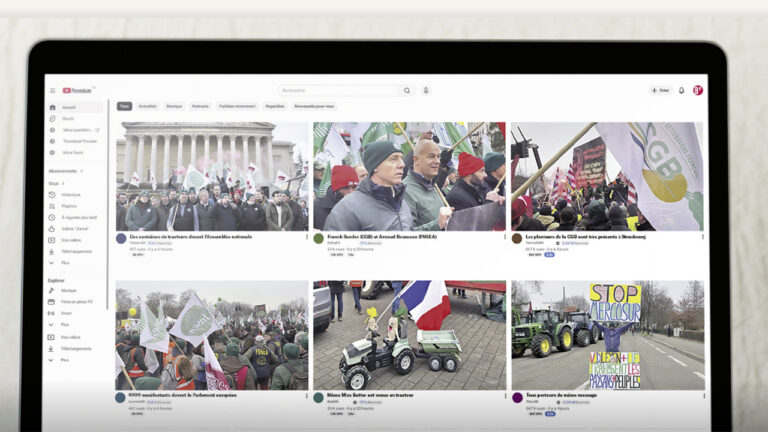Click the Rechercher search field
Screen dimensions: 768x432
pyautogui.click(x=340, y=90)
